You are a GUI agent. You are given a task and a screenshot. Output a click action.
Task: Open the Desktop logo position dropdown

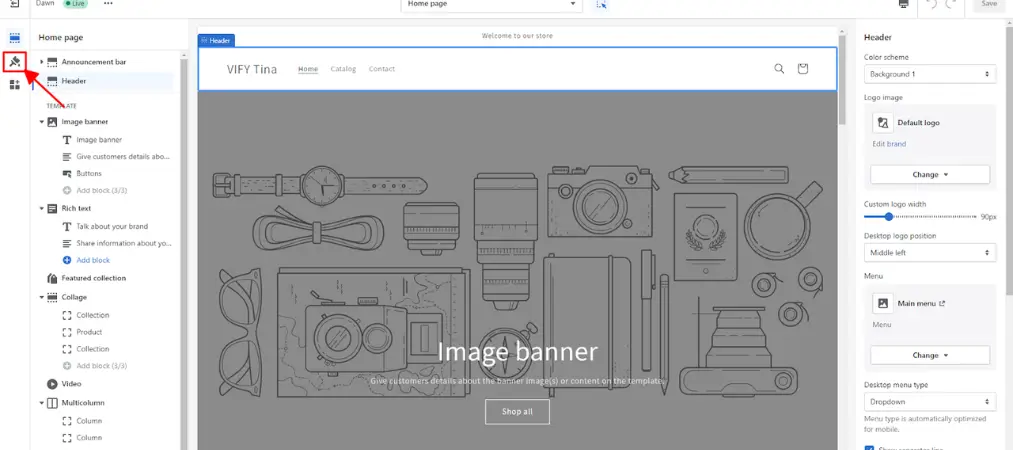930,252
